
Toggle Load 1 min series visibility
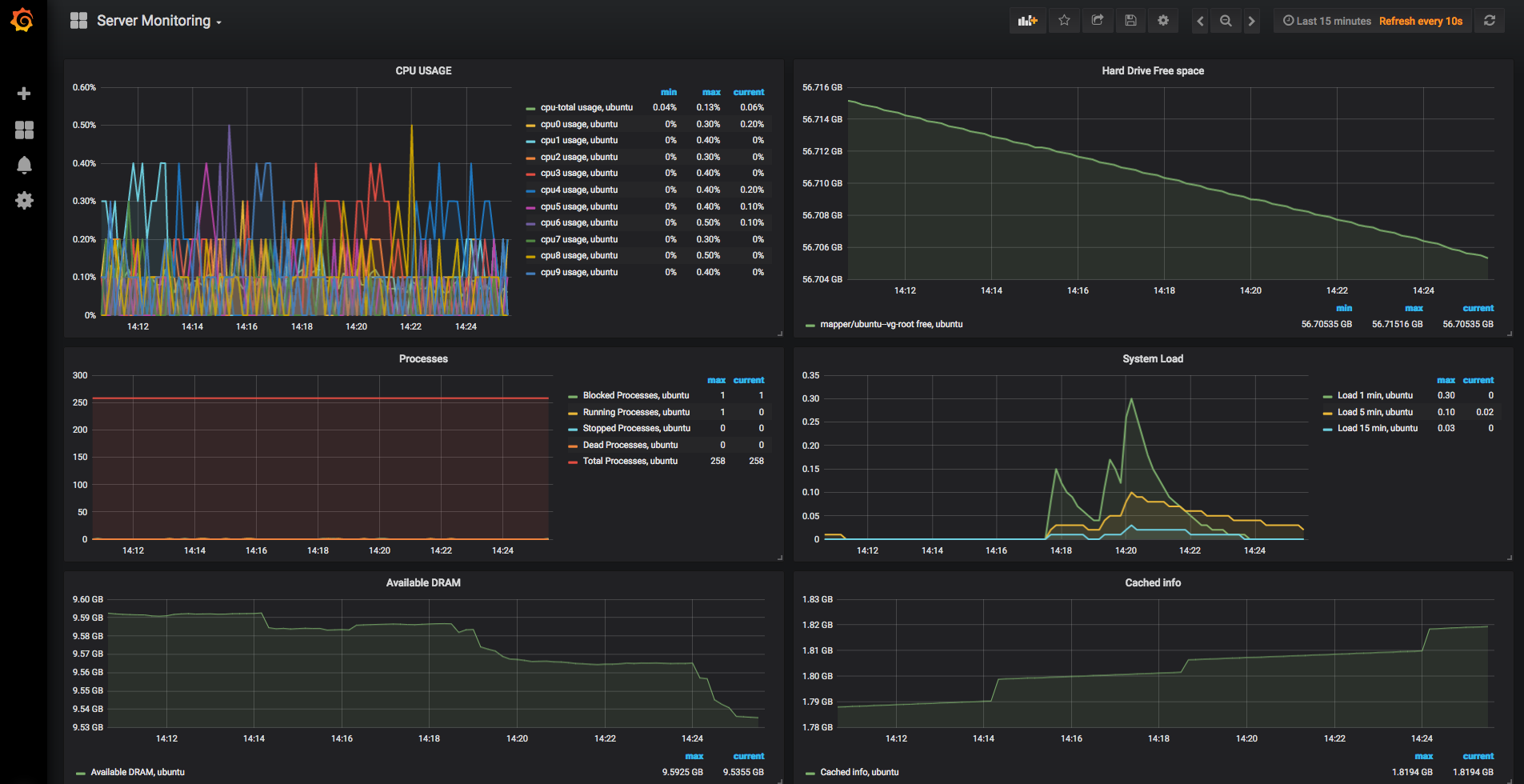tap(1375, 395)
